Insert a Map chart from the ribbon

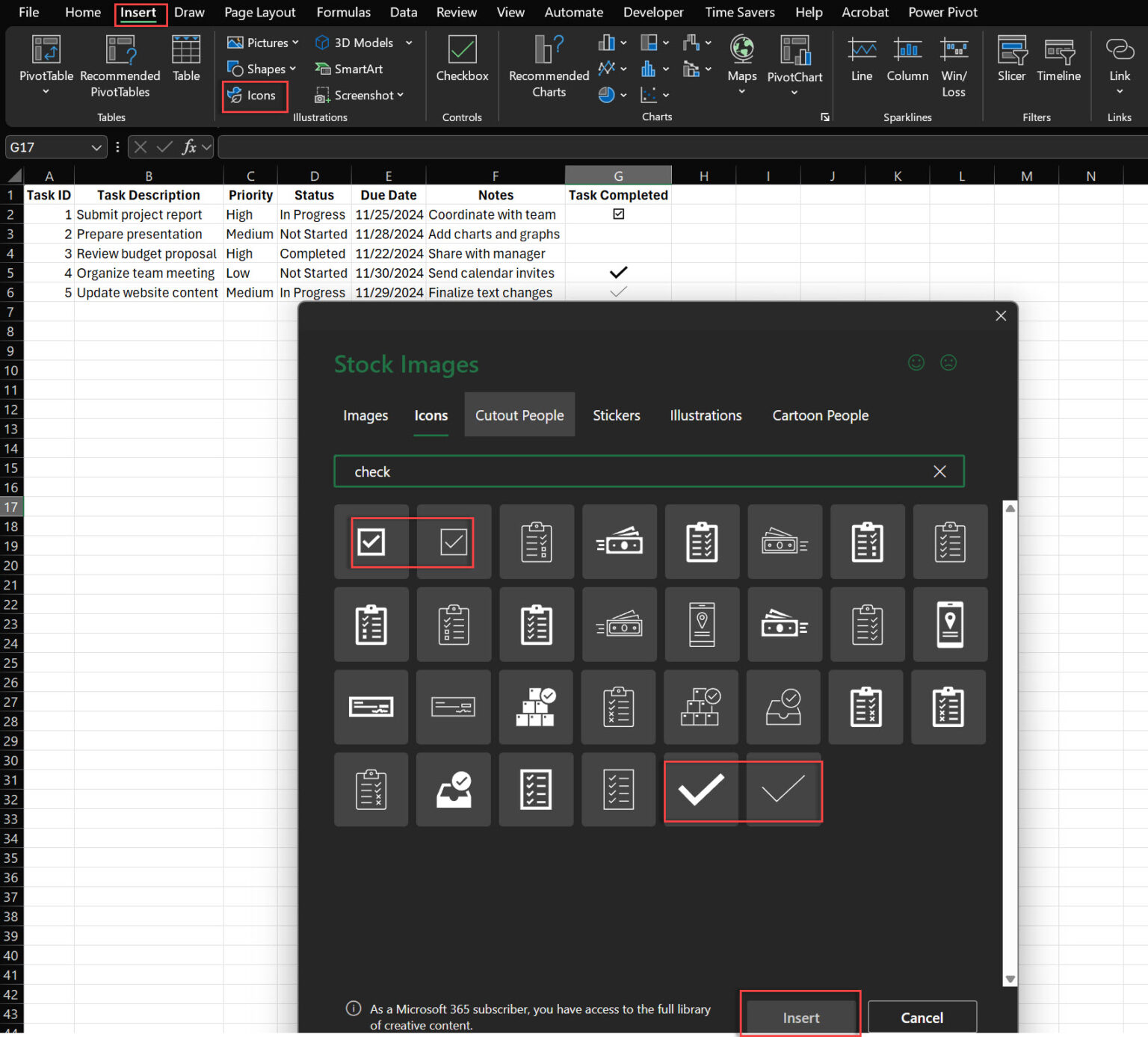741,64
